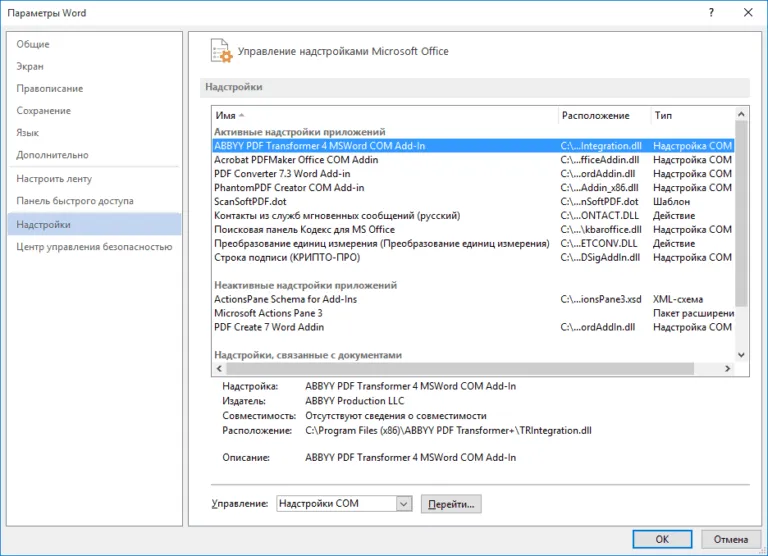The height and width of the screenshot is (556, 768).
Task: Select the ScanSoftPDF.dot row
Action: pos(473,202)
